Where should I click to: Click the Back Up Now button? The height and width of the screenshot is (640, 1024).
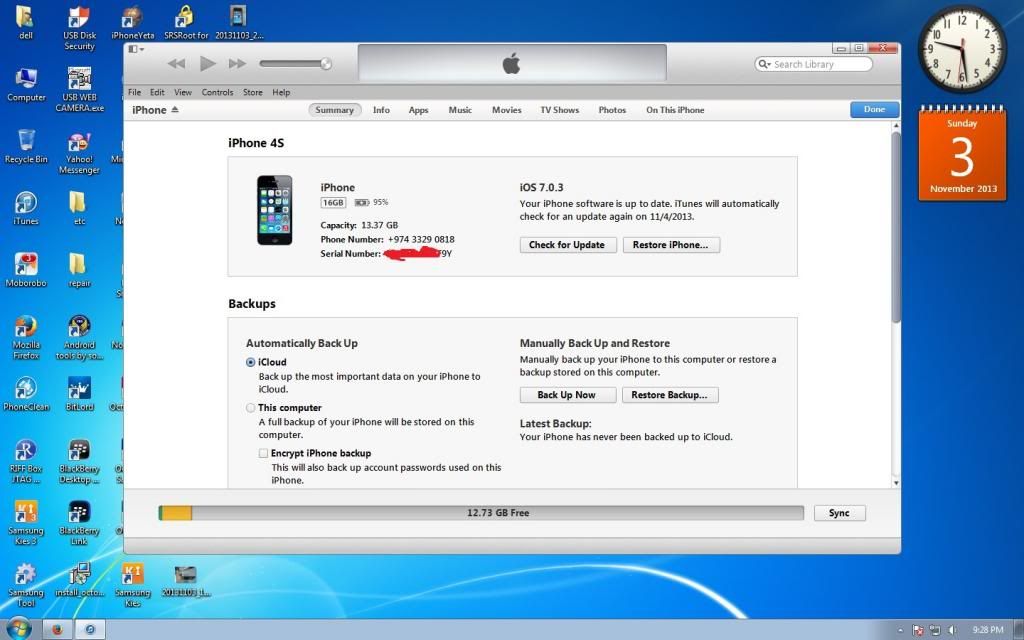pyautogui.click(x=566, y=395)
